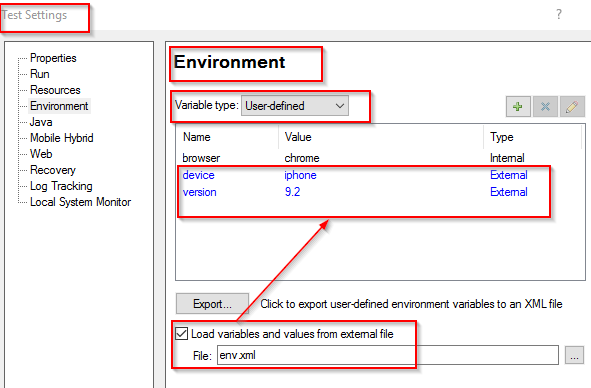Click the env.xml File input field
Screen dimensions: 591x388
[x=388, y=355]
